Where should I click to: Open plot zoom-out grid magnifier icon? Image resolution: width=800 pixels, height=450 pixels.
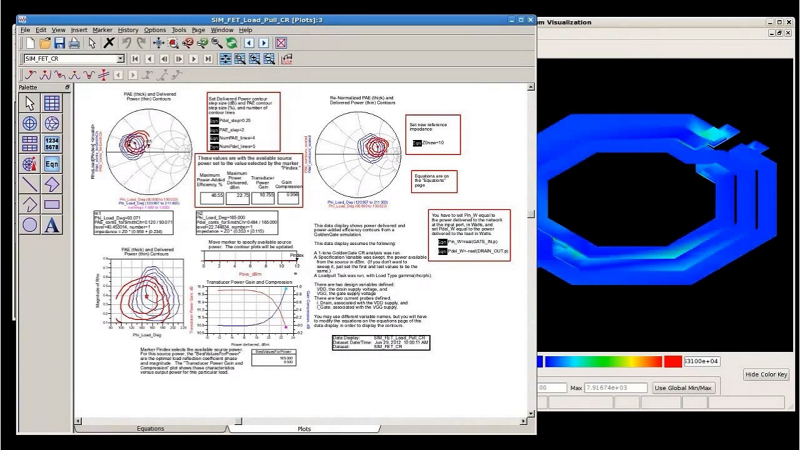(x=269, y=59)
